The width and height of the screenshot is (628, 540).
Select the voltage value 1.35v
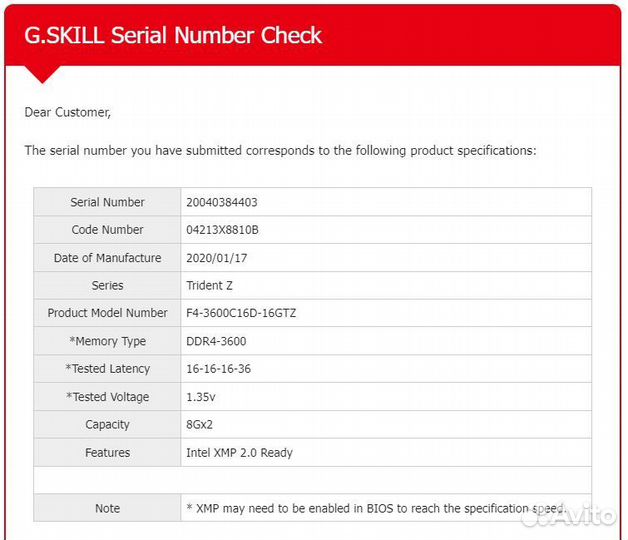click(201, 397)
